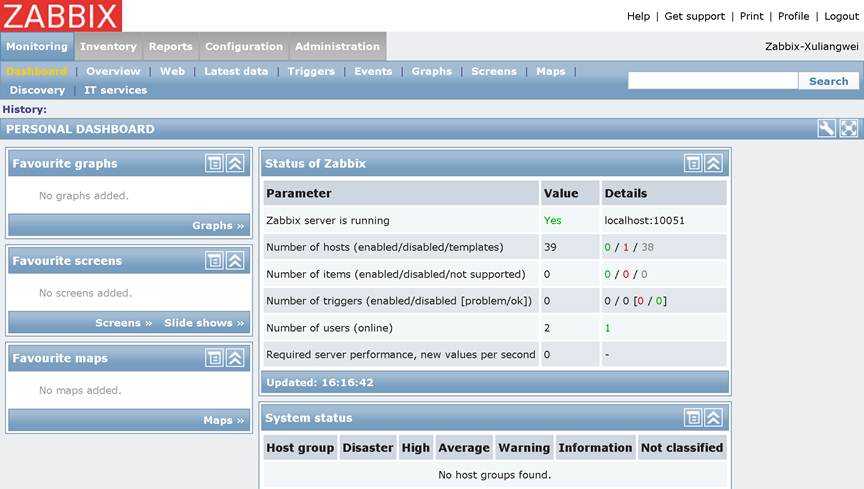The image size is (864, 489).
Task: Click 'Updated: 16:16:42' status text
Action: [320, 382]
